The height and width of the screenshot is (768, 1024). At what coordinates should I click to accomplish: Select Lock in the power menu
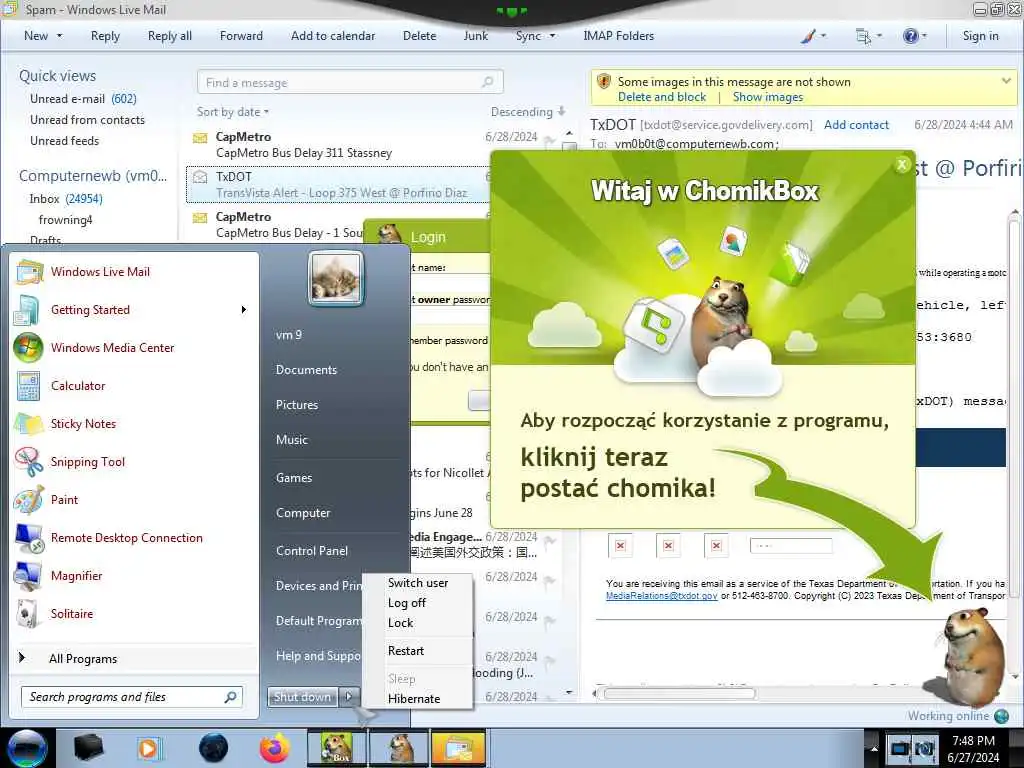pos(400,623)
